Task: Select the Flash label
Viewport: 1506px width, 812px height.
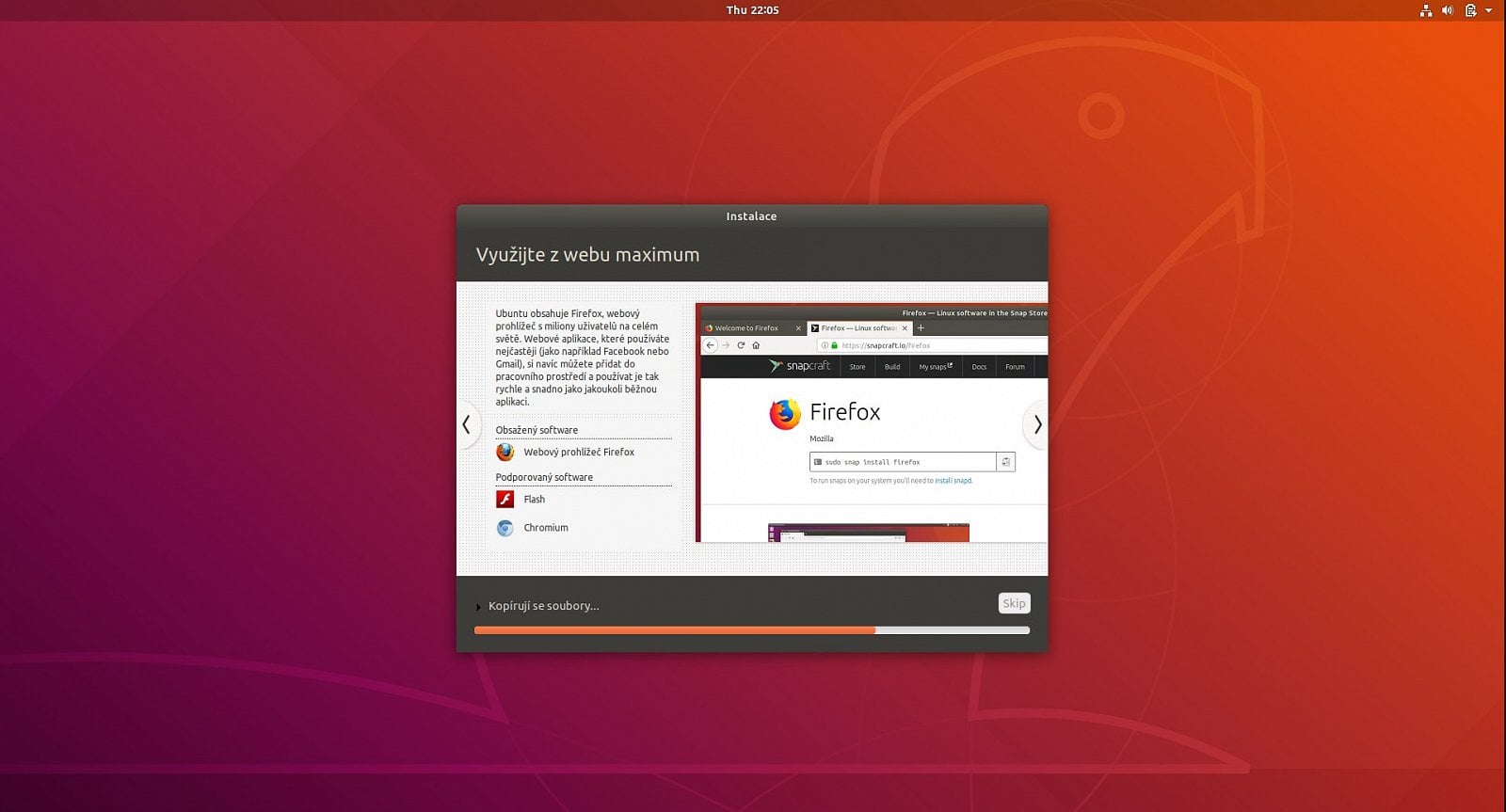Action: 535,500
